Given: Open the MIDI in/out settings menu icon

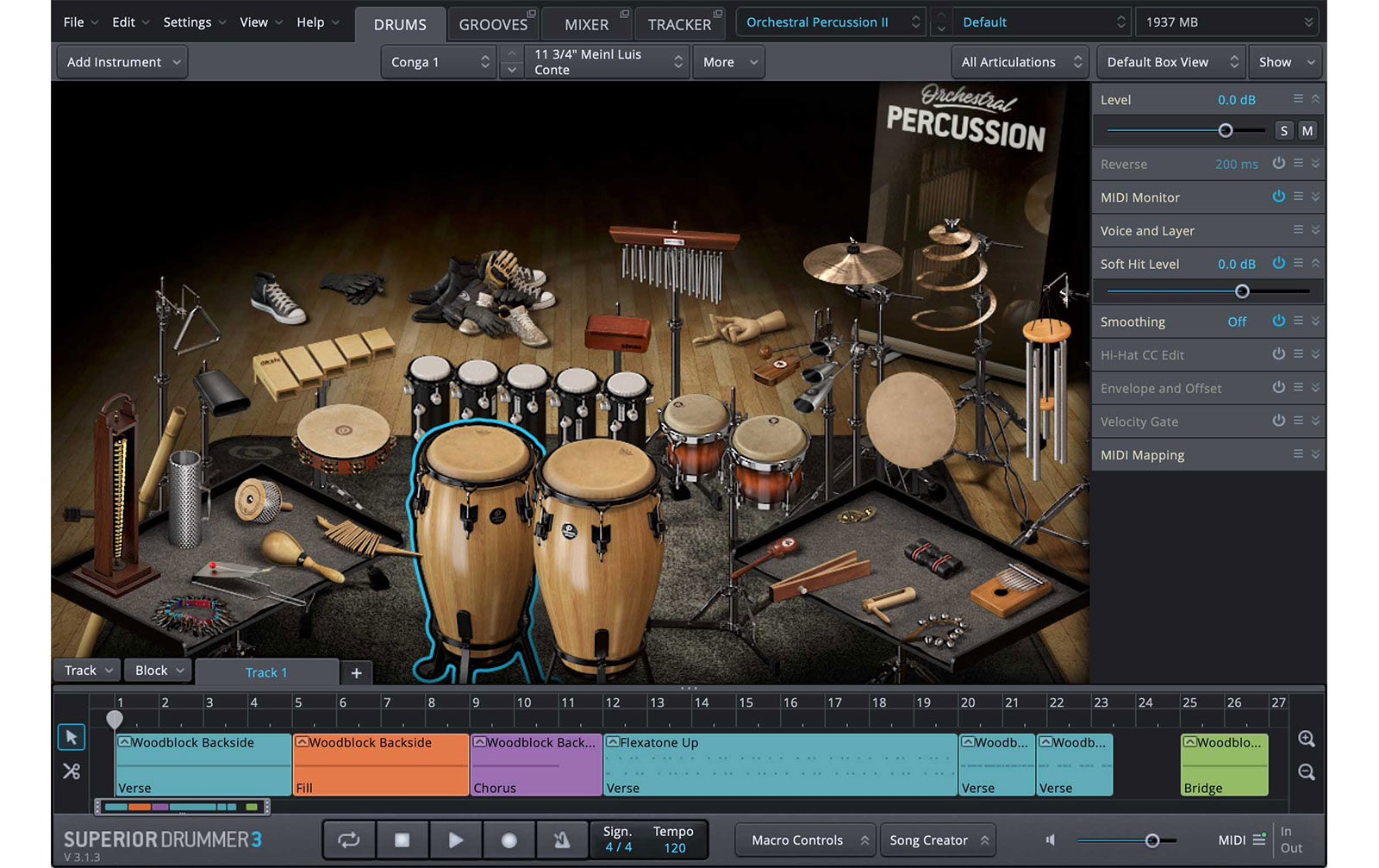Looking at the screenshot, I should click(1259, 839).
